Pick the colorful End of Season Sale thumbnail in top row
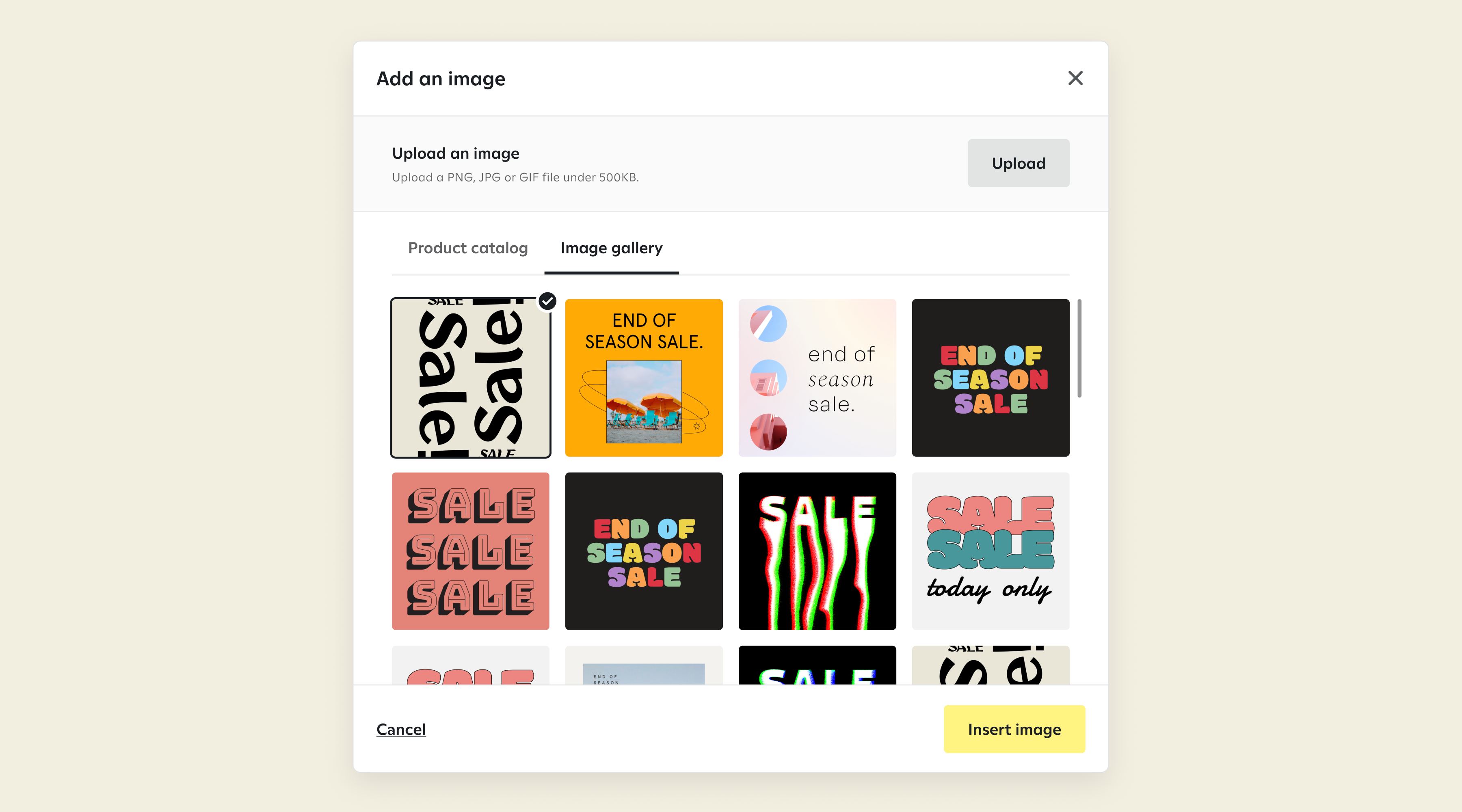 pyautogui.click(x=991, y=378)
